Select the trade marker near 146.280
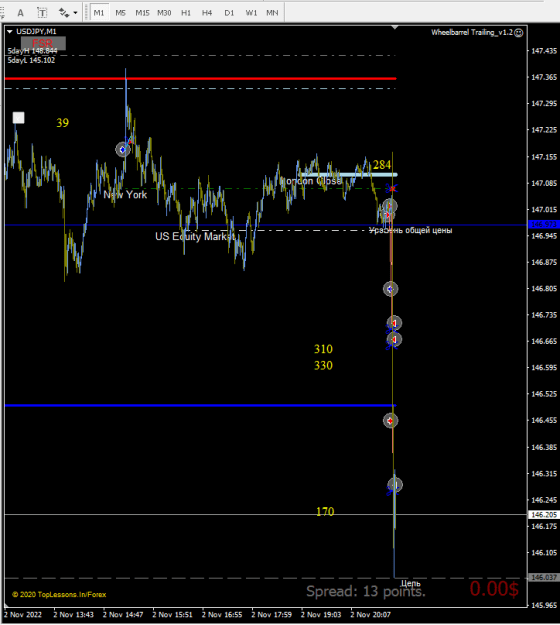 tap(395, 485)
